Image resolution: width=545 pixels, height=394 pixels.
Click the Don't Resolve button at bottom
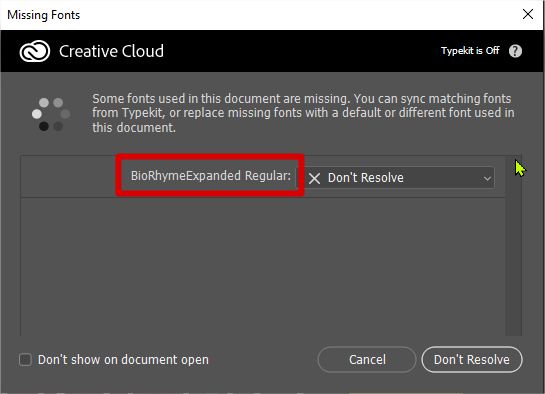[x=472, y=360]
